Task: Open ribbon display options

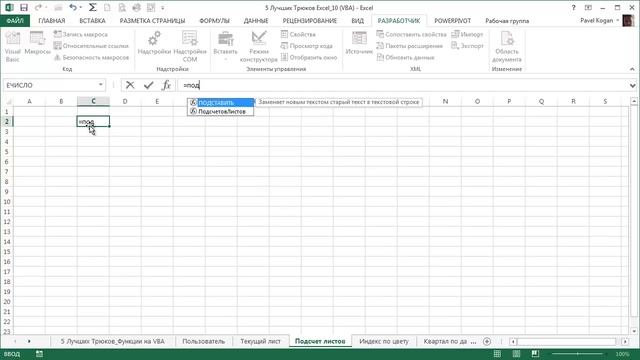Action: click(x=588, y=7)
